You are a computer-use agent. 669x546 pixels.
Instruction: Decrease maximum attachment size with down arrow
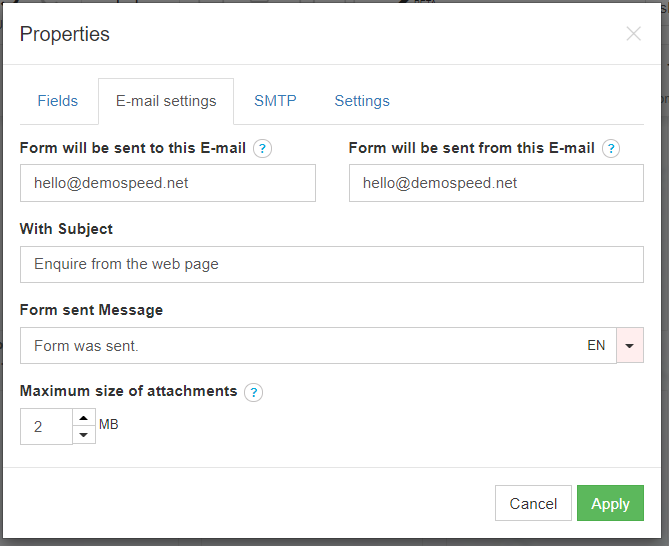click(x=84, y=435)
